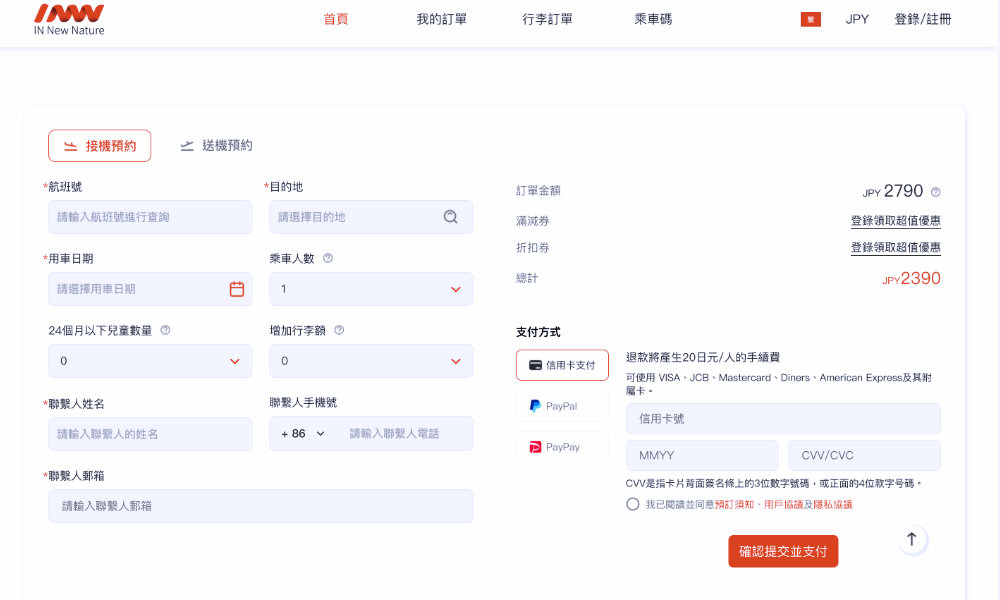Click the destination search magnifier icon
Viewport: 1000px width, 600px height.
coord(450,217)
